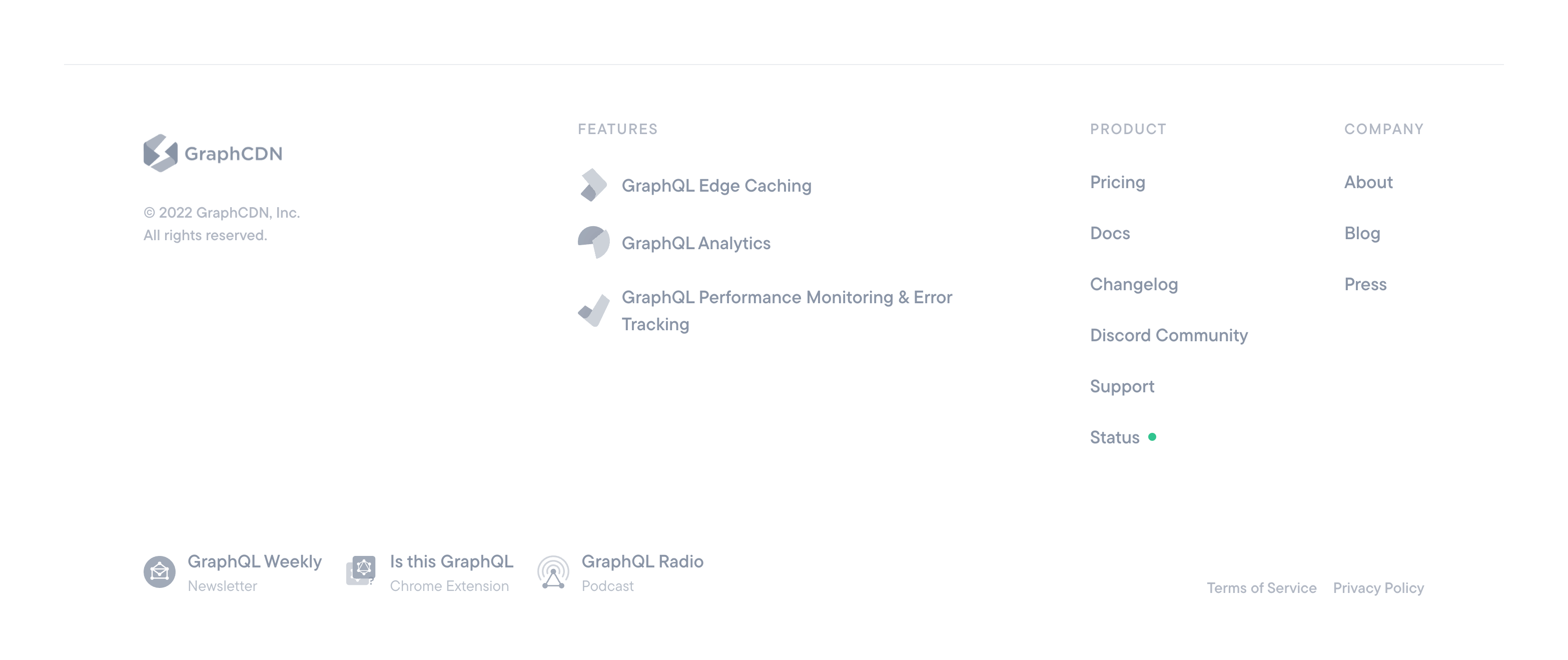Click the GraphCDN logo icon

(160, 153)
